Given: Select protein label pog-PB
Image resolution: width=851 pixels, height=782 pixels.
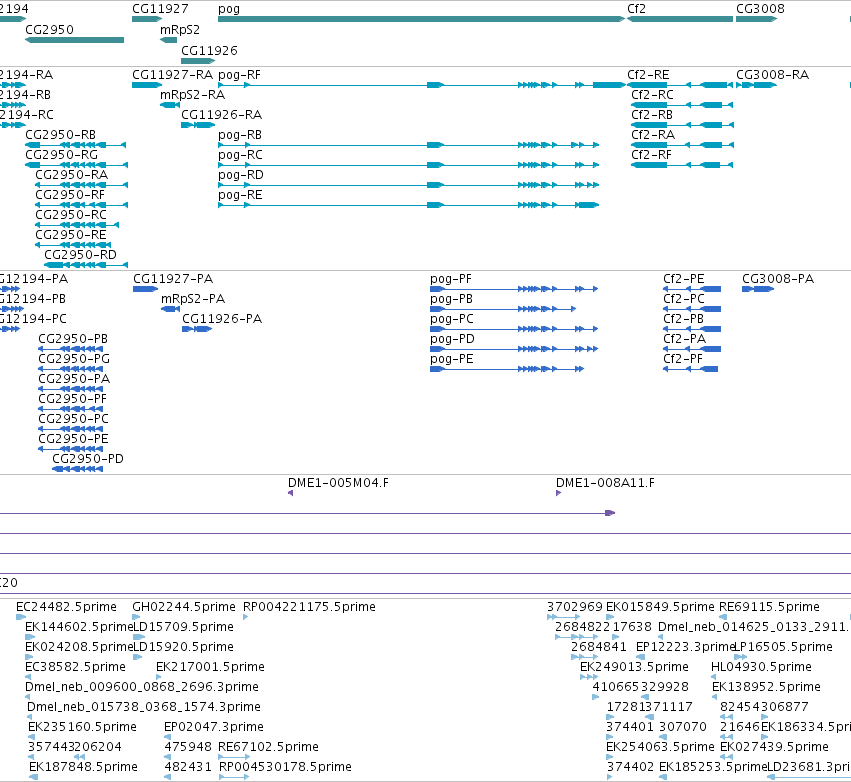Looking at the screenshot, I should tap(451, 299).
